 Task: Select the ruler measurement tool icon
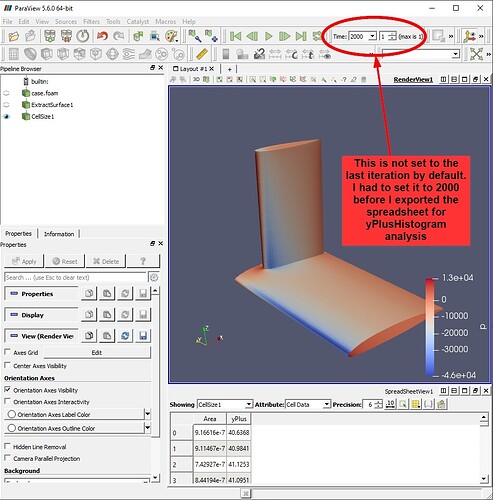202,54
